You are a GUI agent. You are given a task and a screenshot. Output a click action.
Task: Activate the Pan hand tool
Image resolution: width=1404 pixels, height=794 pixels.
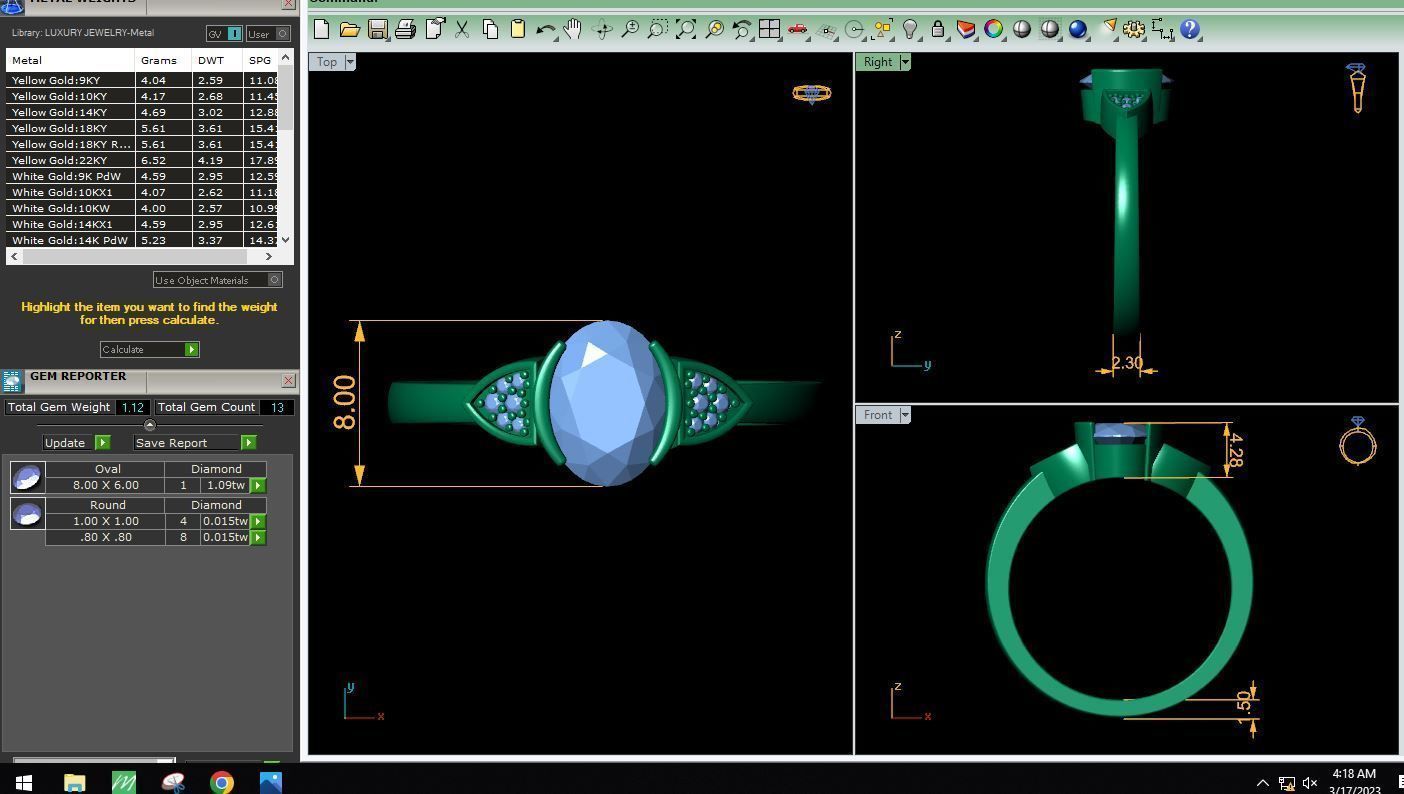coord(573,30)
